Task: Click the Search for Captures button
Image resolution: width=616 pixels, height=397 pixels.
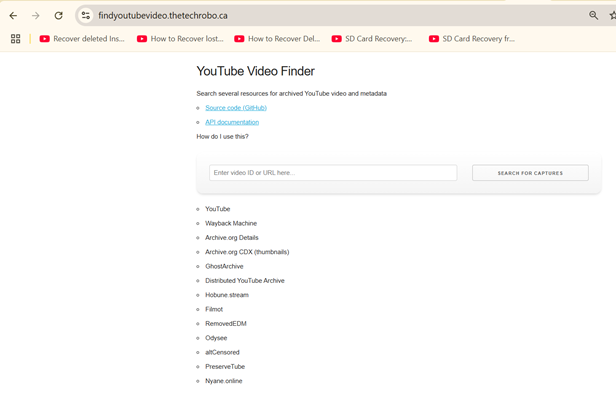Action: point(530,173)
